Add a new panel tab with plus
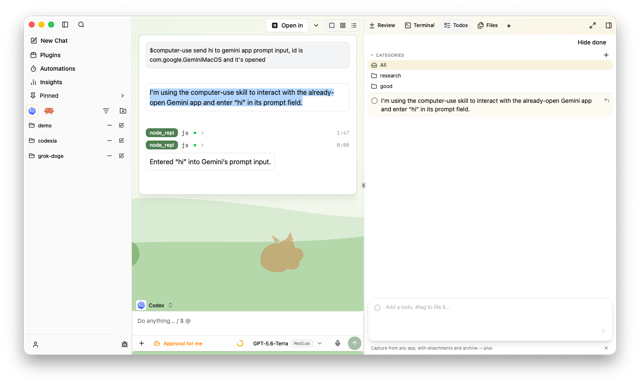Screen dimensions: 640x386 [509, 26]
